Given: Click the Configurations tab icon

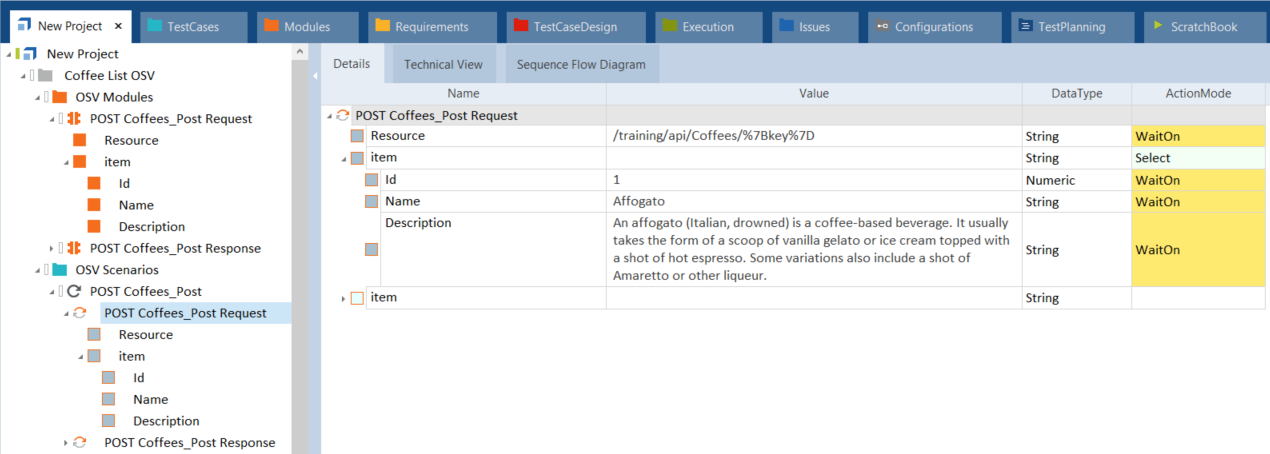Looking at the screenshot, I should point(881,27).
